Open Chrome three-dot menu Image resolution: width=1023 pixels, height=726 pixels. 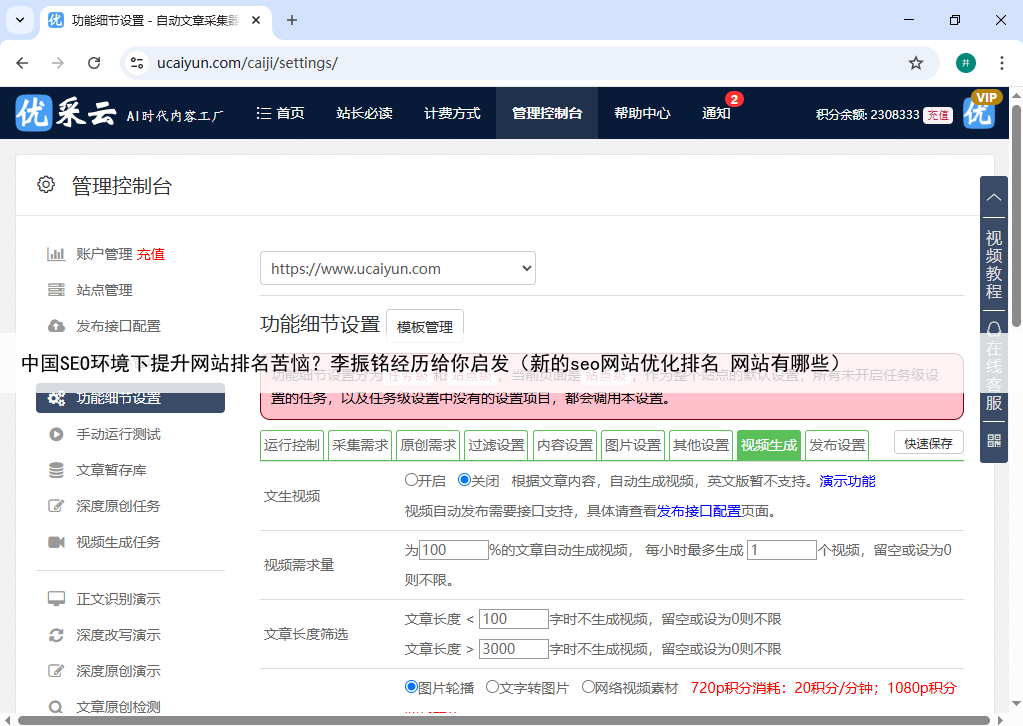coord(1001,63)
